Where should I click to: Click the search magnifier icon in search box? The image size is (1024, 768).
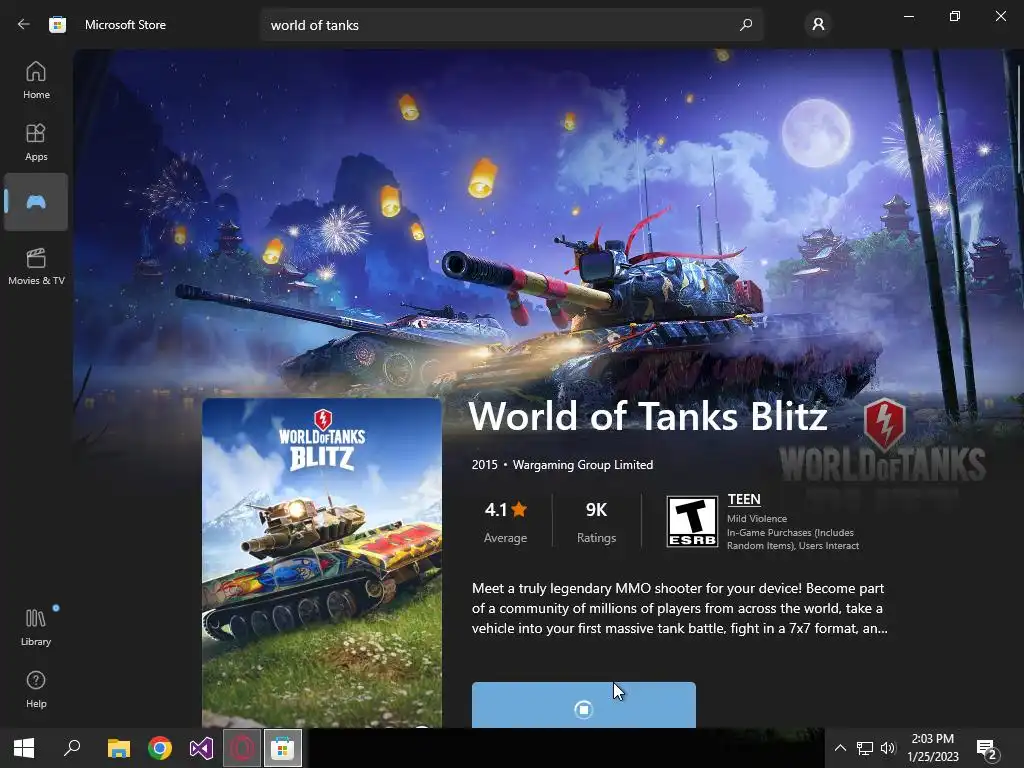point(746,25)
